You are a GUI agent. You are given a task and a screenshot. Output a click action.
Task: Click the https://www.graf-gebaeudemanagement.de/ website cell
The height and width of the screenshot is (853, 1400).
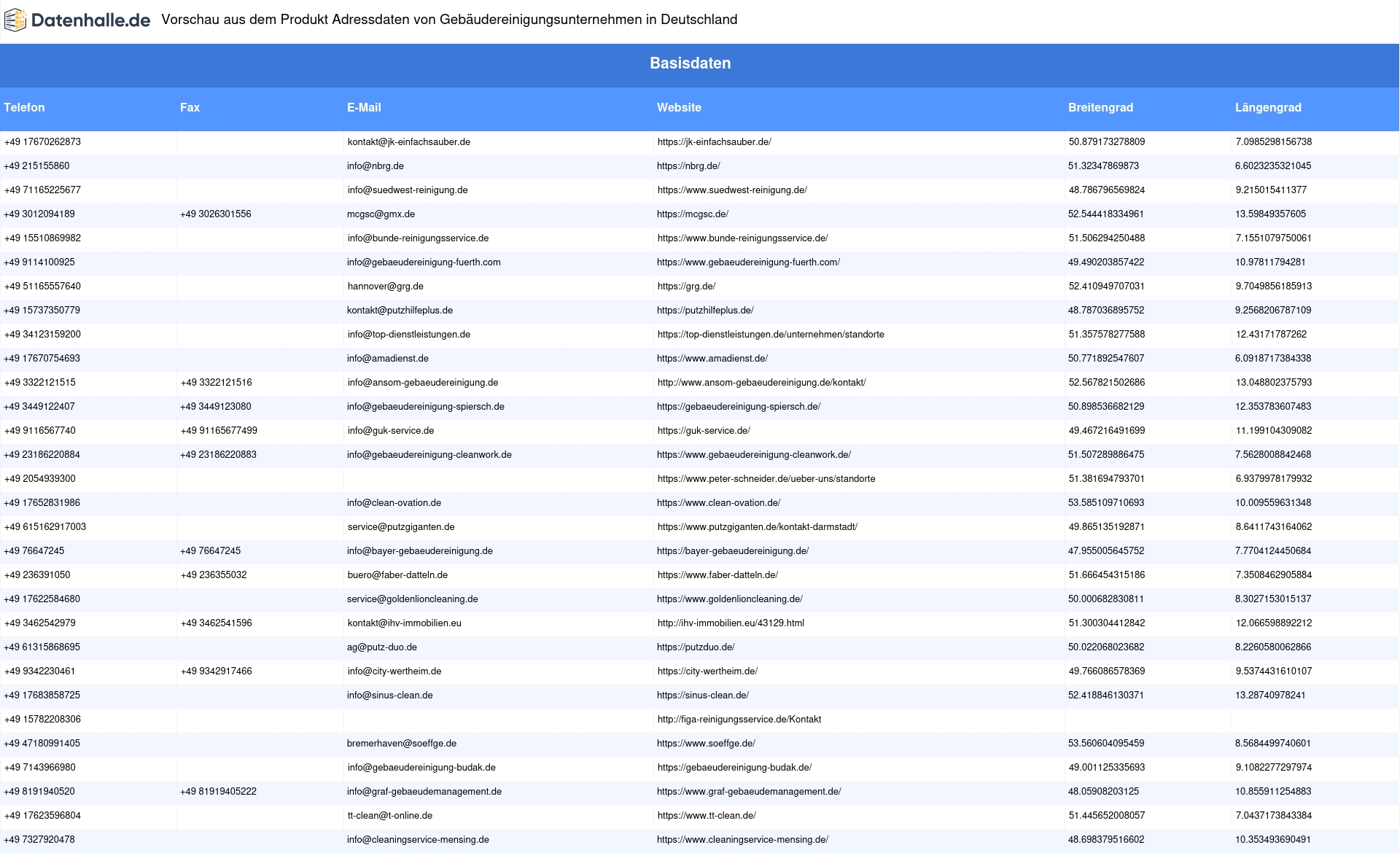(749, 792)
